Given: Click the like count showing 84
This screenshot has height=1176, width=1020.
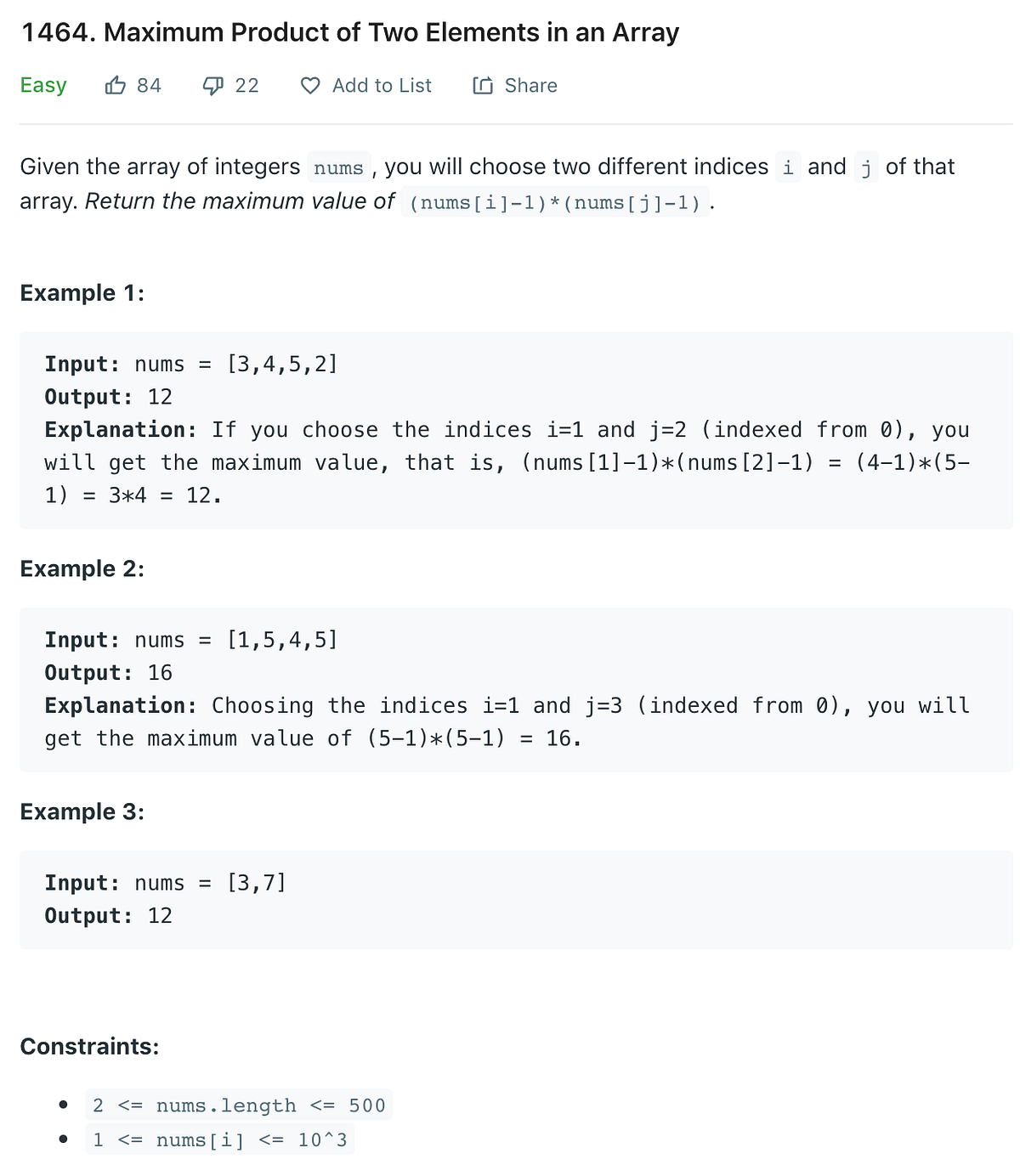Looking at the screenshot, I should click(149, 84).
